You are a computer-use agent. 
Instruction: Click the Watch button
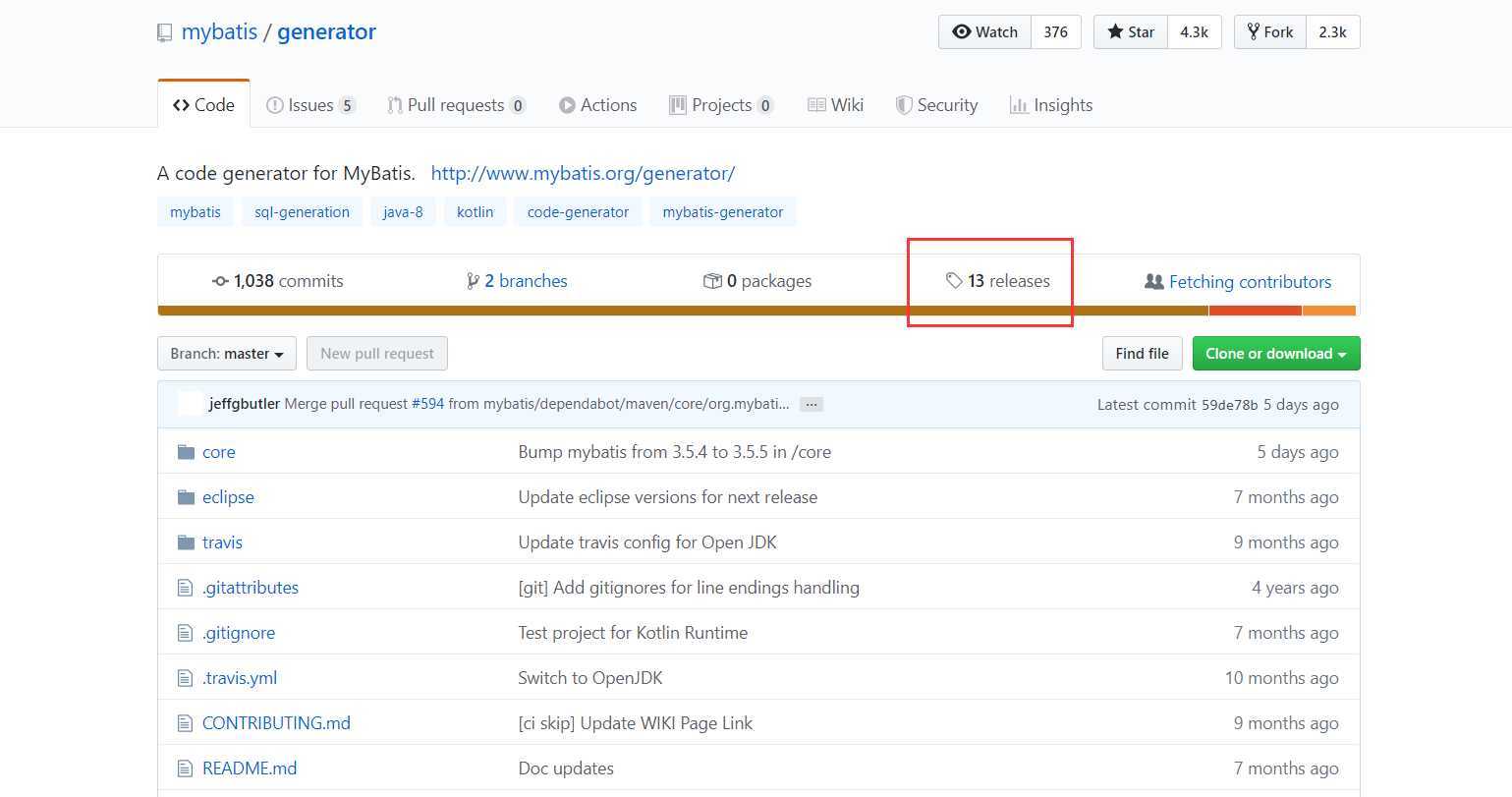point(984,32)
